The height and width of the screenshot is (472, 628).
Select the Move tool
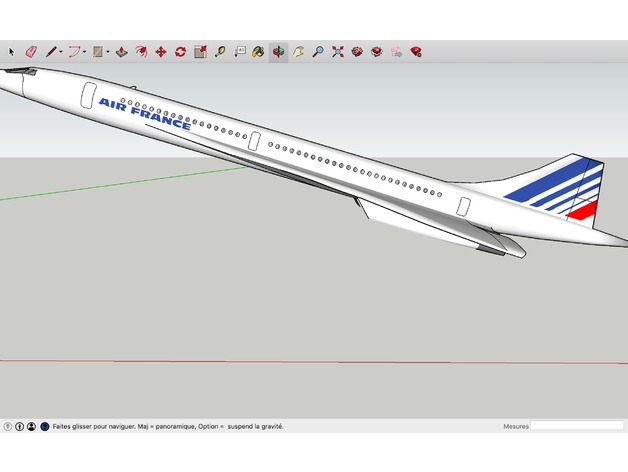click(x=161, y=52)
